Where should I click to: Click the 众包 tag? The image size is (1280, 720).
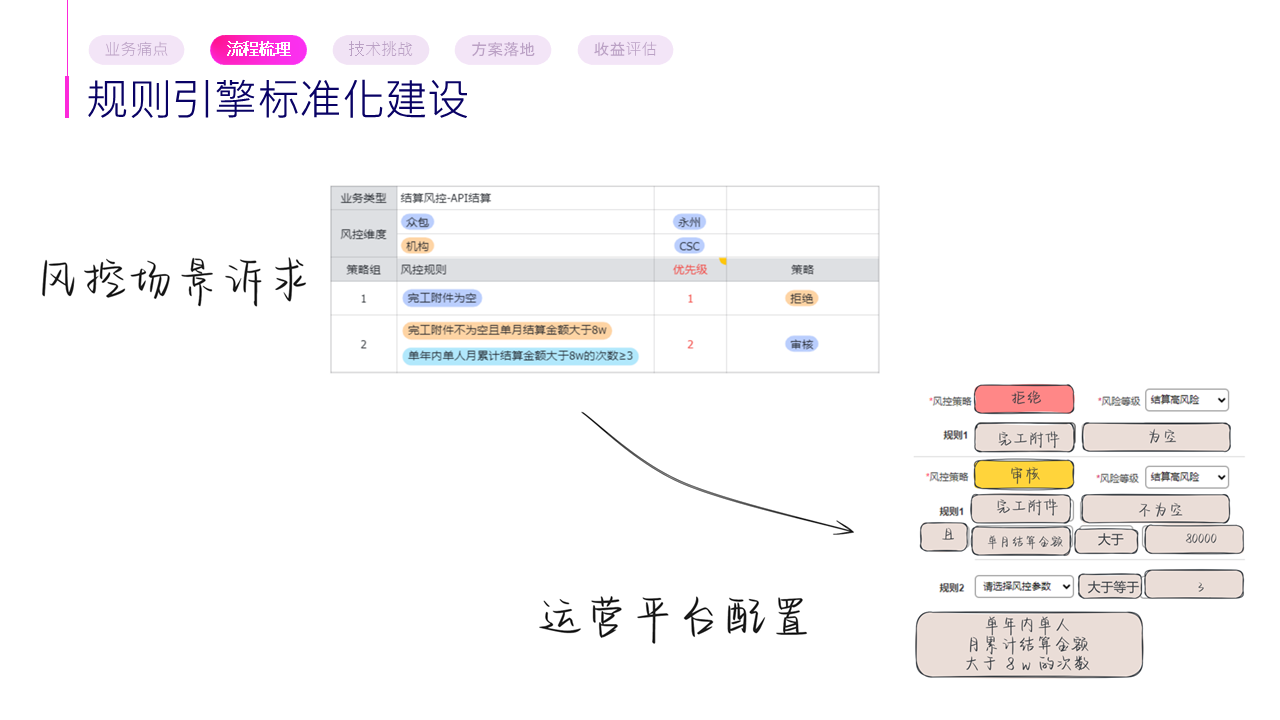(x=417, y=222)
